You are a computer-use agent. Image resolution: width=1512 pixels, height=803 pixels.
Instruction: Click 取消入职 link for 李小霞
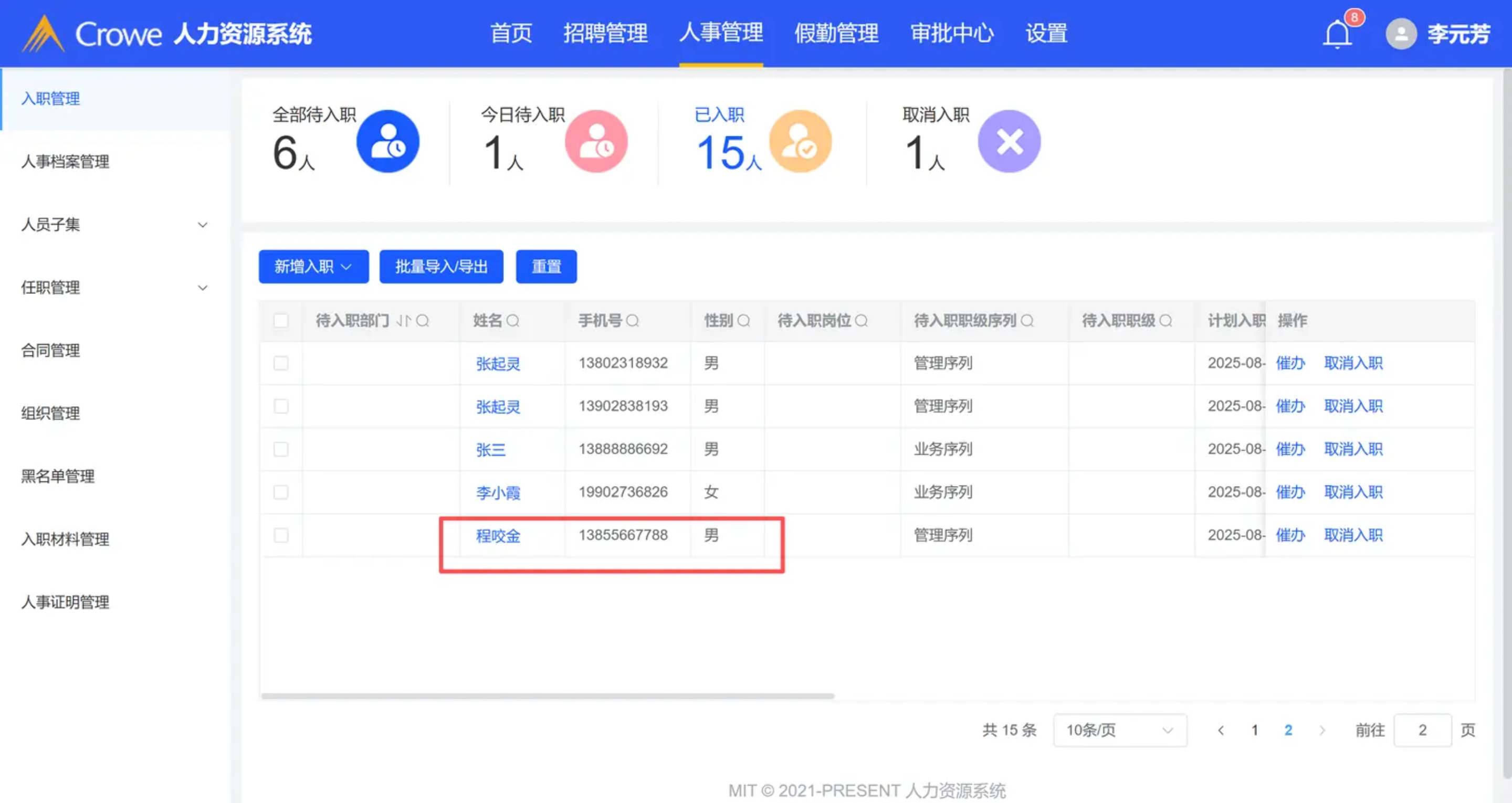point(1353,492)
